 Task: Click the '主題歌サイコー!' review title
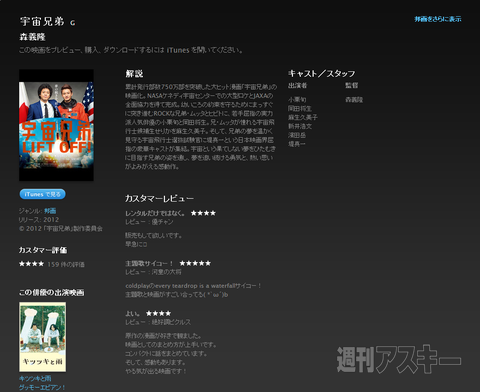tap(149, 263)
